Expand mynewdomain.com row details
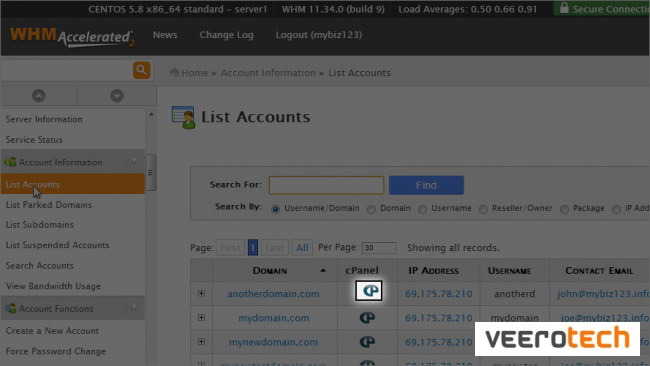The image size is (650, 366). point(201,342)
